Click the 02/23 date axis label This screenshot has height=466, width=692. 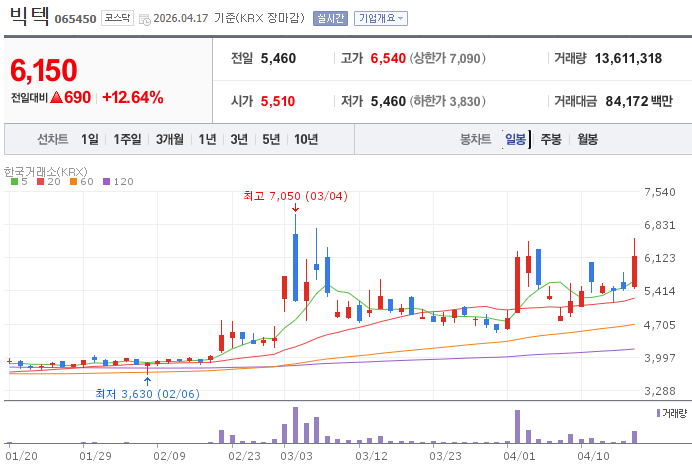pos(244,456)
